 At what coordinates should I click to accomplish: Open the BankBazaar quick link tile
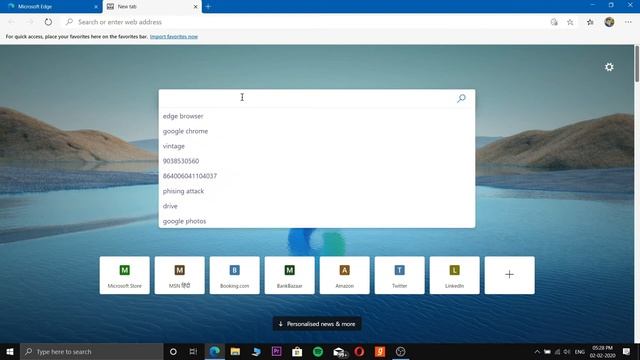(289, 275)
